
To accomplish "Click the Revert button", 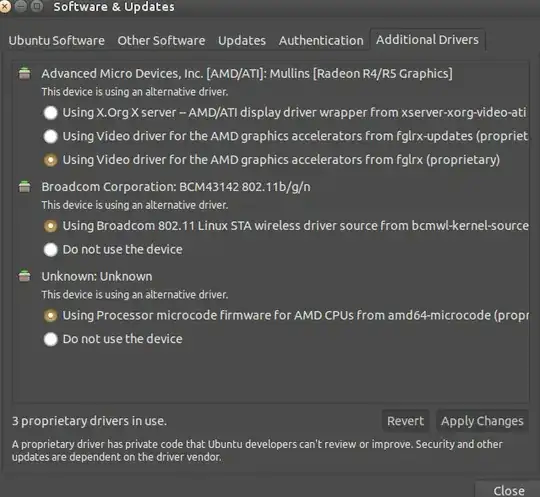I will tap(405, 421).
